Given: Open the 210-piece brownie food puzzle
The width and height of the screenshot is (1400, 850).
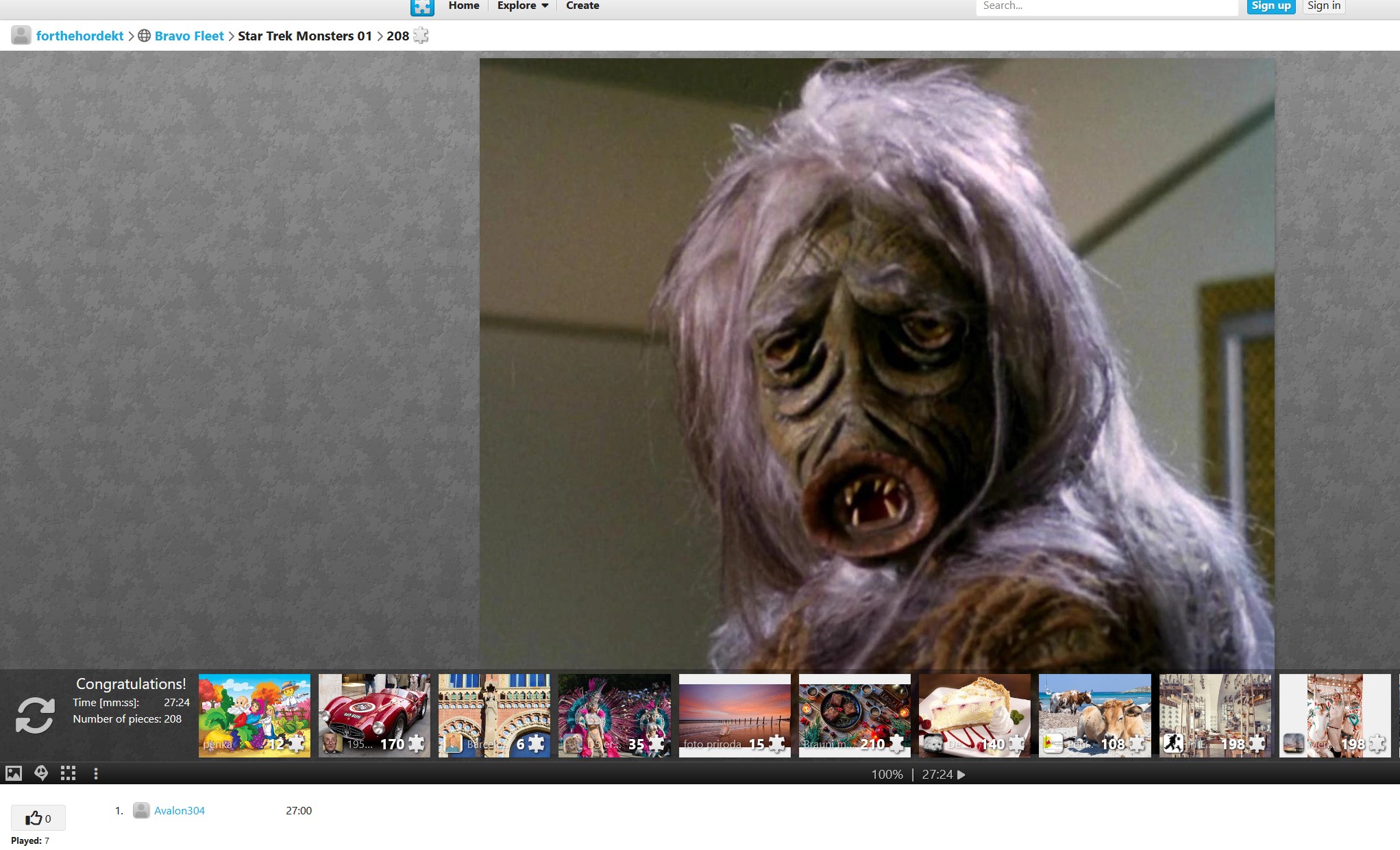Looking at the screenshot, I should (x=855, y=715).
